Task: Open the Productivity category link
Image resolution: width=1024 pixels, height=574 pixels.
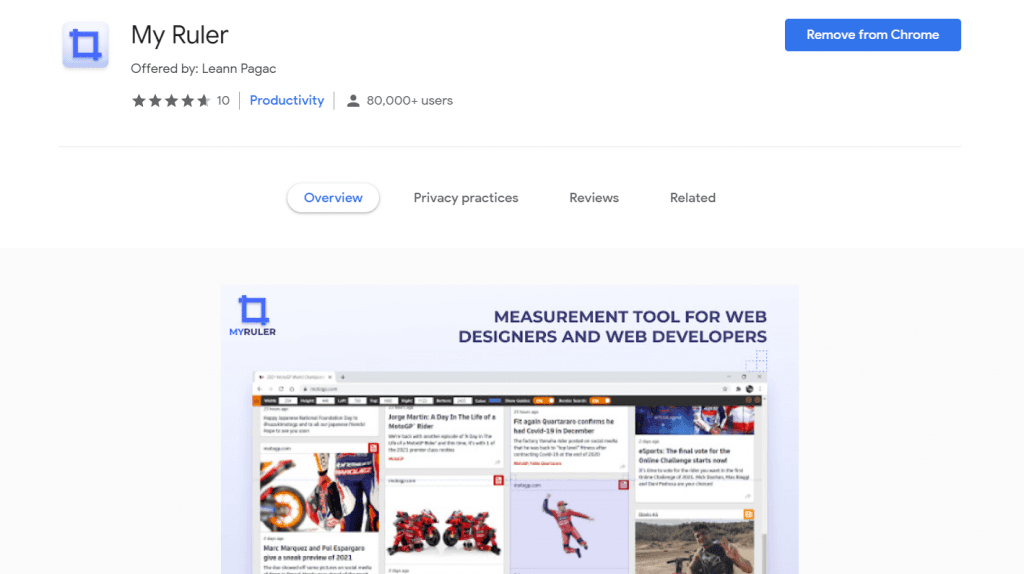Action: pos(287,101)
